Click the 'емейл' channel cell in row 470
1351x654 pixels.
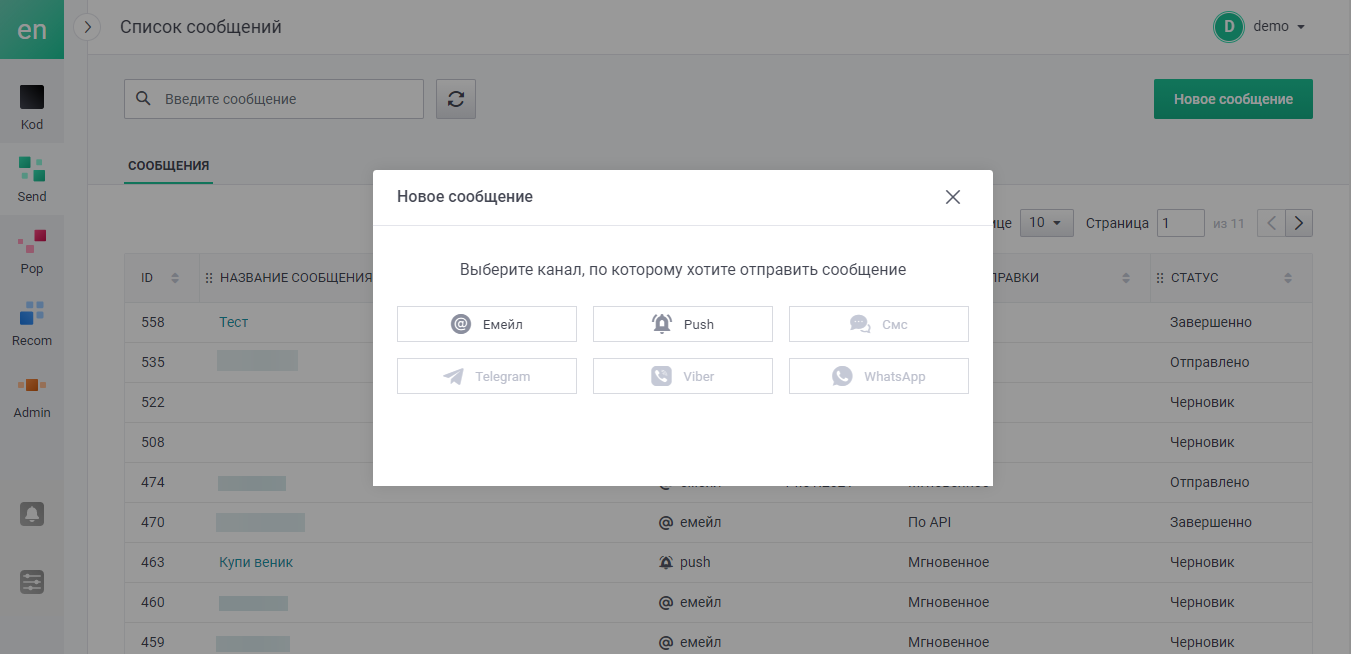coord(690,522)
